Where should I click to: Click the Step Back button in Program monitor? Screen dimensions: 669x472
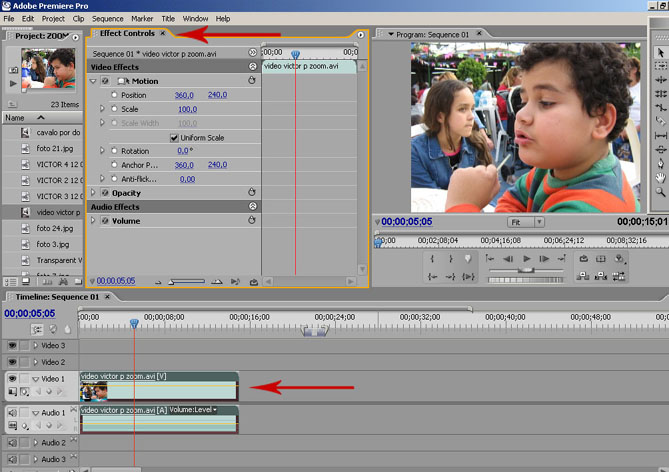click(x=509, y=258)
